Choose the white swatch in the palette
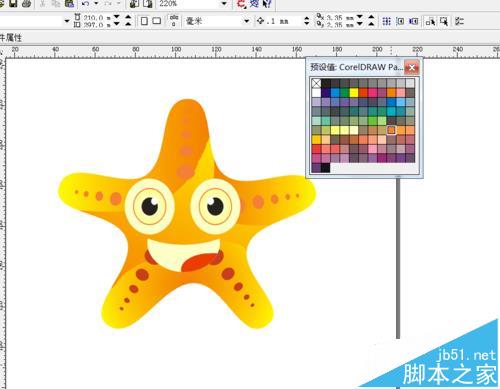The width and height of the screenshot is (500, 389). tap(316, 92)
